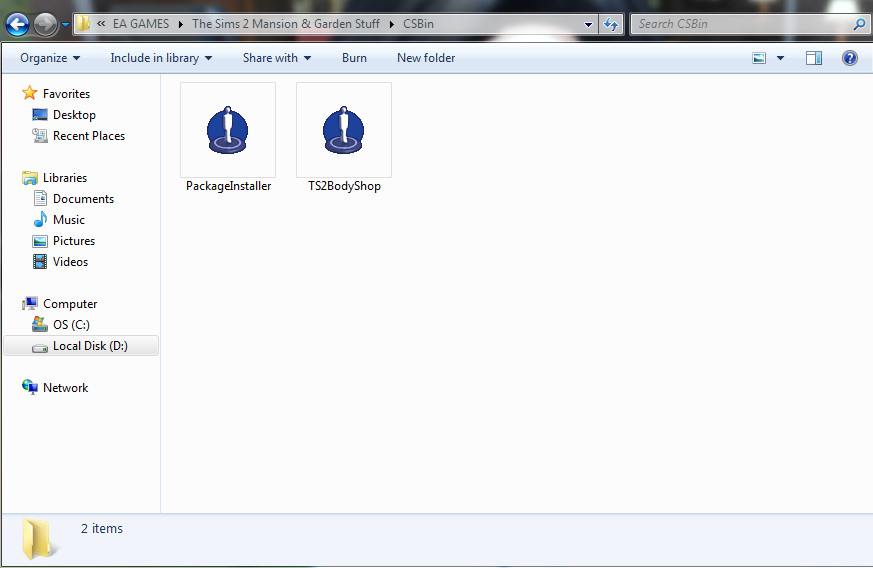Click CSBin breadcrumb segment

(418, 24)
